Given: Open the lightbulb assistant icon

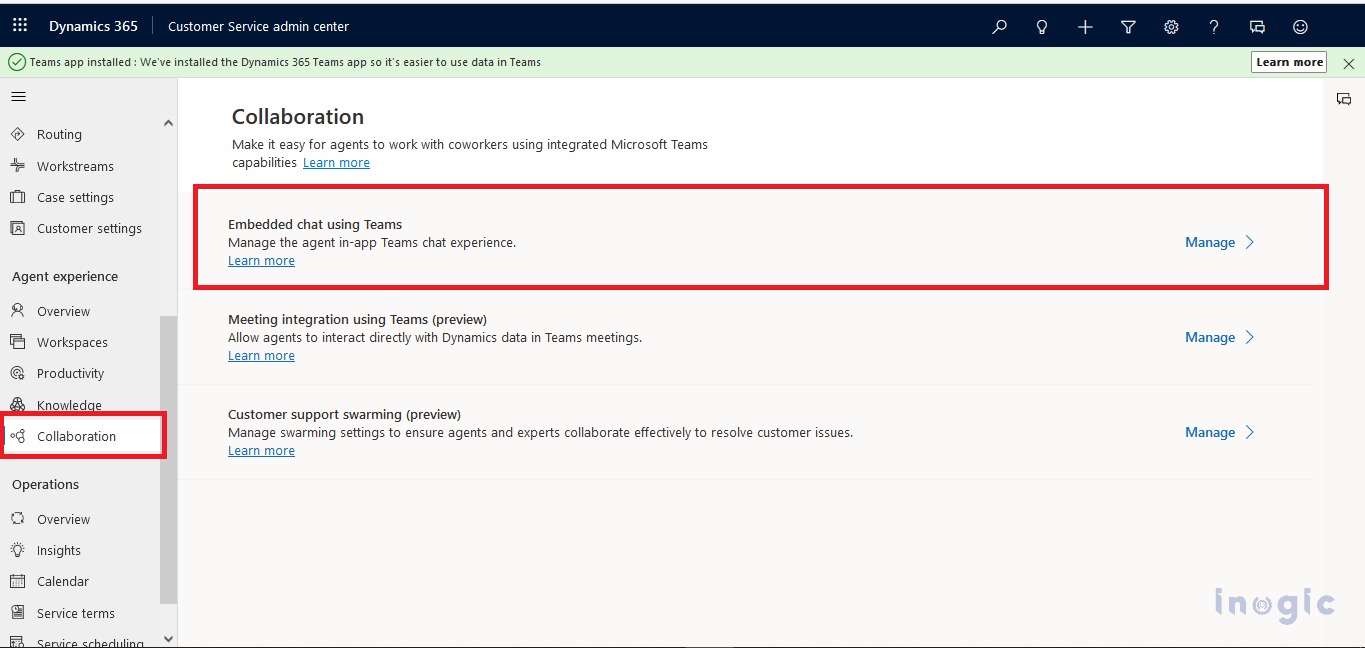Looking at the screenshot, I should pyautogui.click(x=1042, y=27).
